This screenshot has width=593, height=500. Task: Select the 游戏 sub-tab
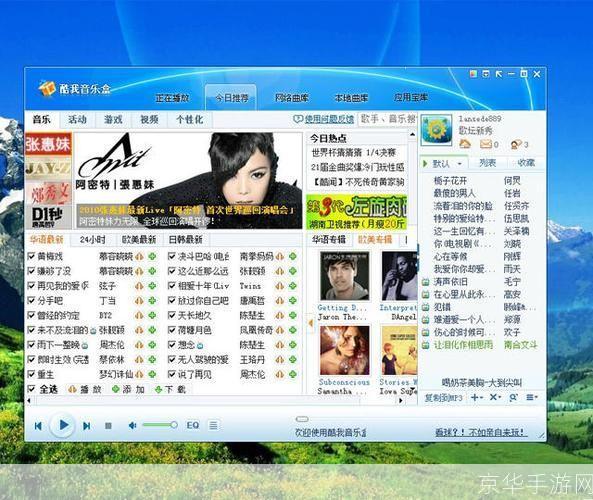[x=113, y=120]
